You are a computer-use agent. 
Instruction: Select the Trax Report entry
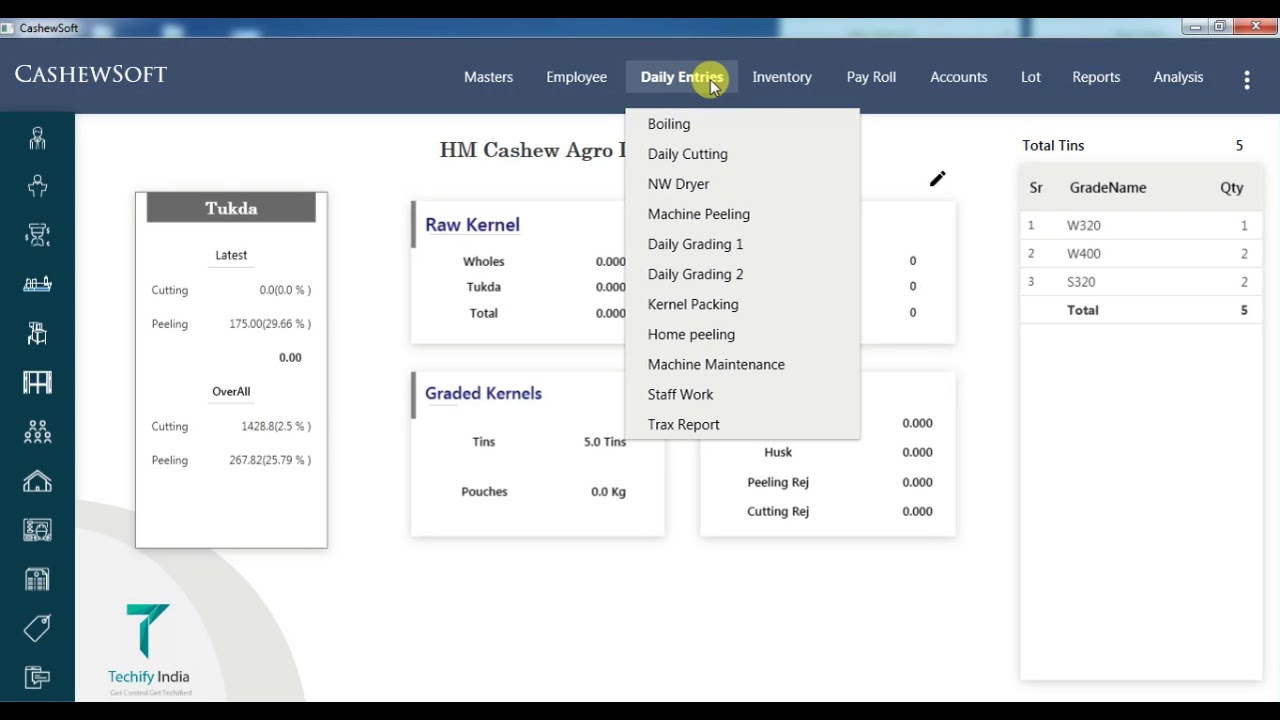683,424
